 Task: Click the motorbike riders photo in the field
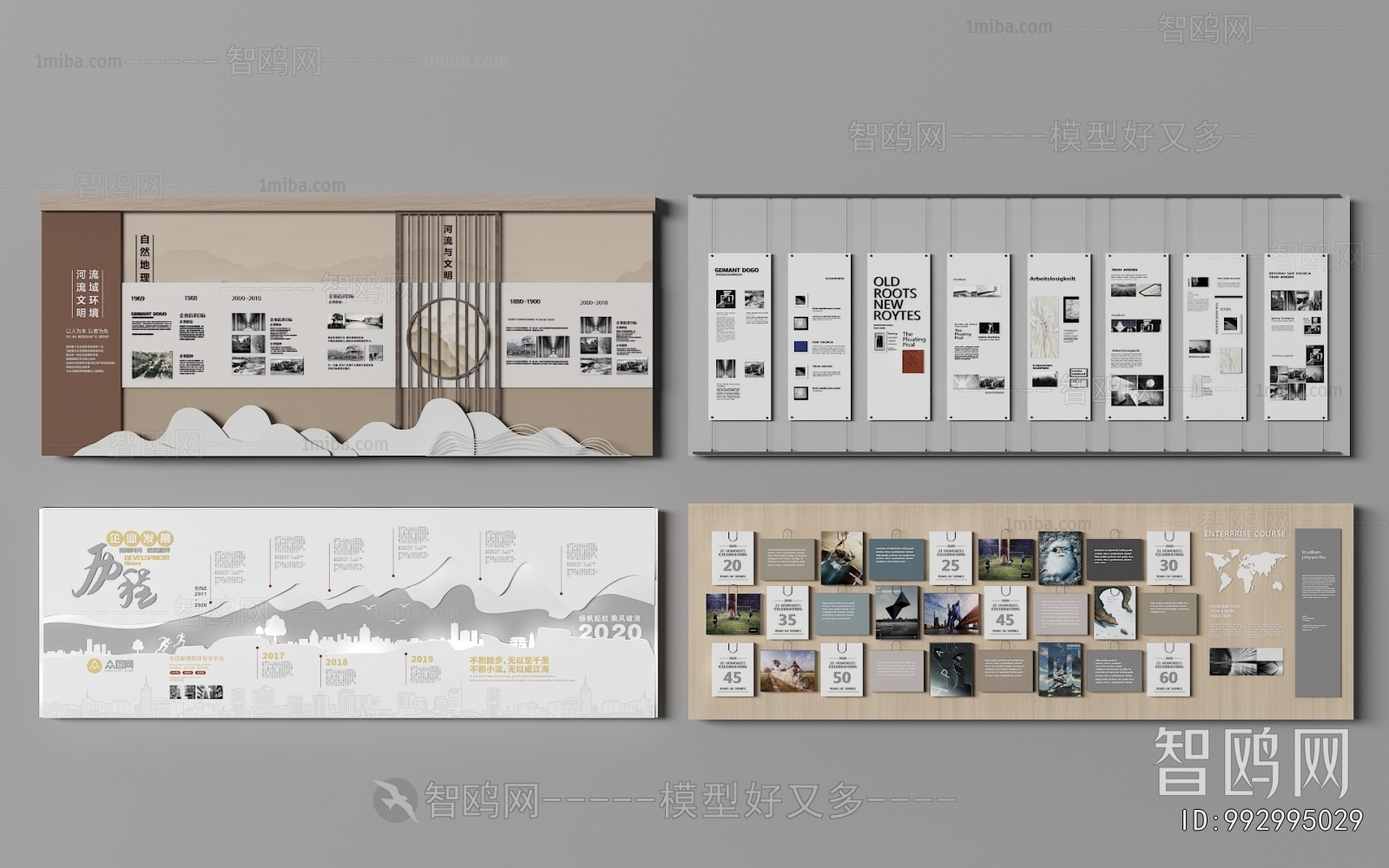pyautogui.click(x=788, y=672)
